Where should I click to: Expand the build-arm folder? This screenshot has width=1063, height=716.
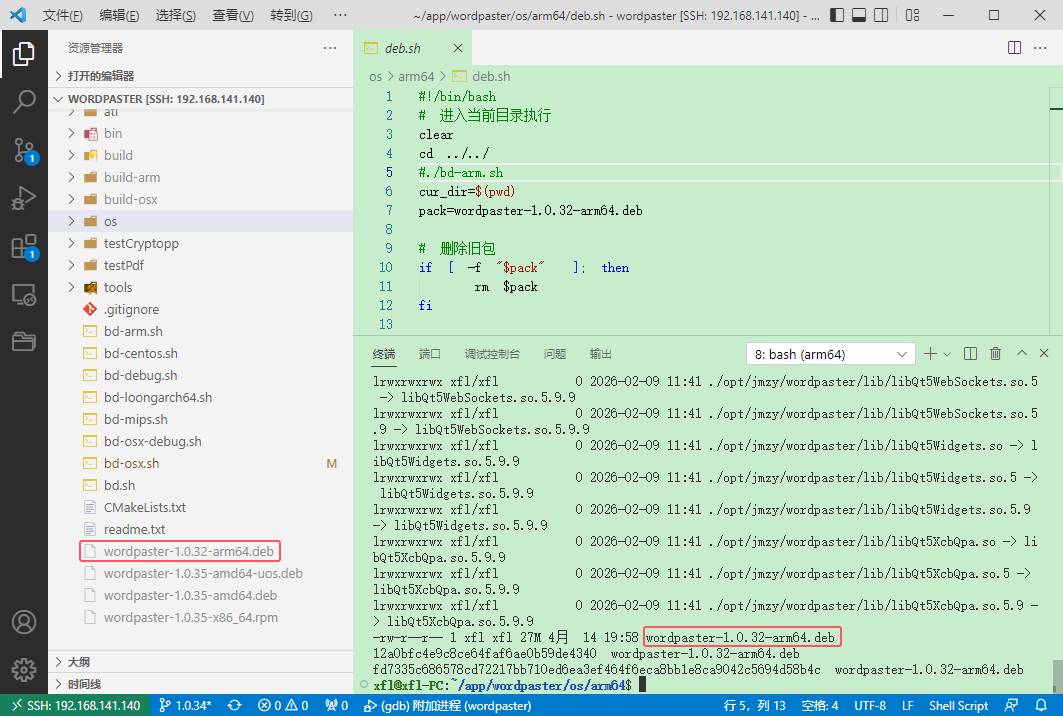pyautogui.click(x=131, y=177)
